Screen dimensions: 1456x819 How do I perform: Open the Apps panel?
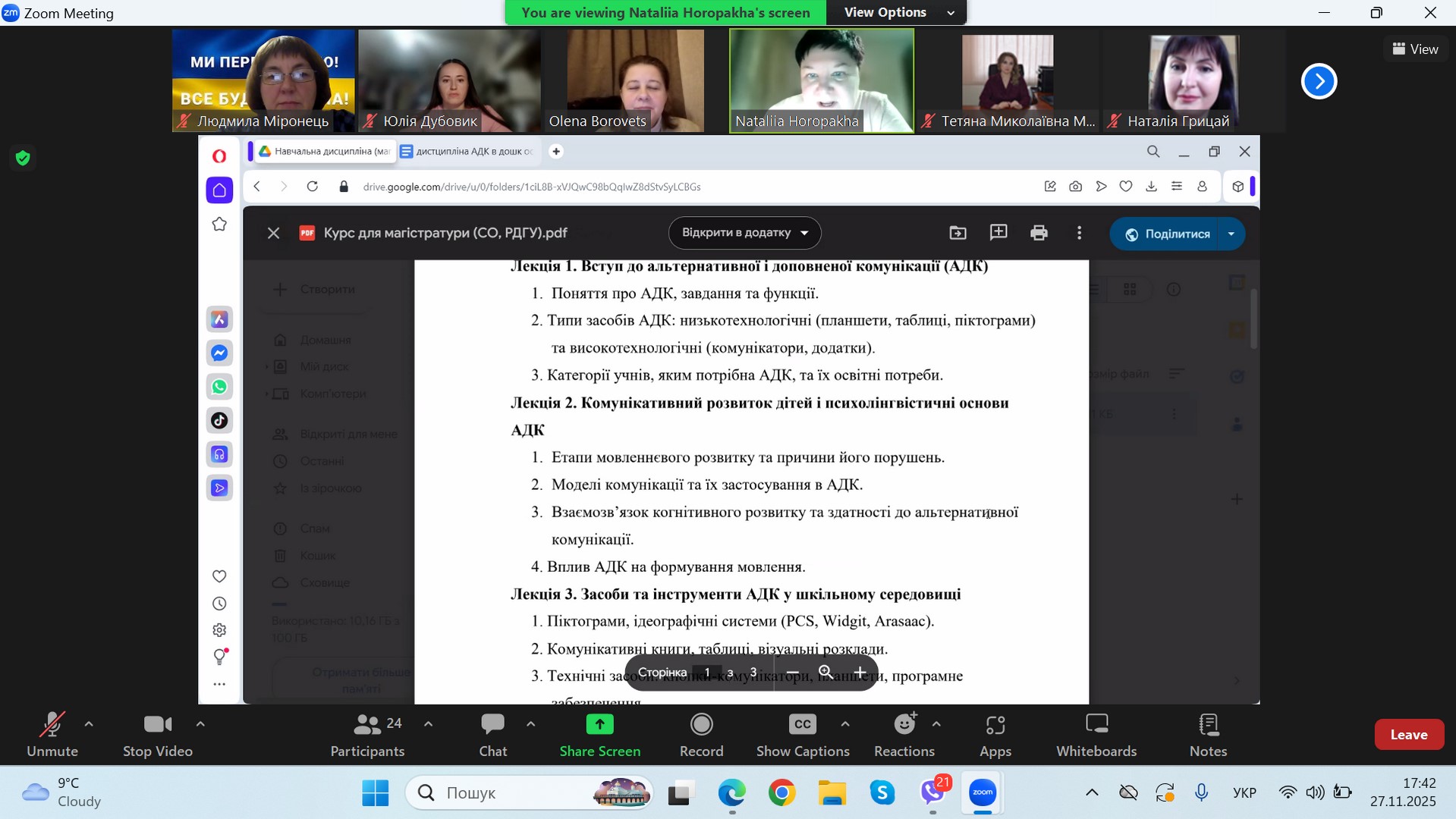(x=995, y=734)
